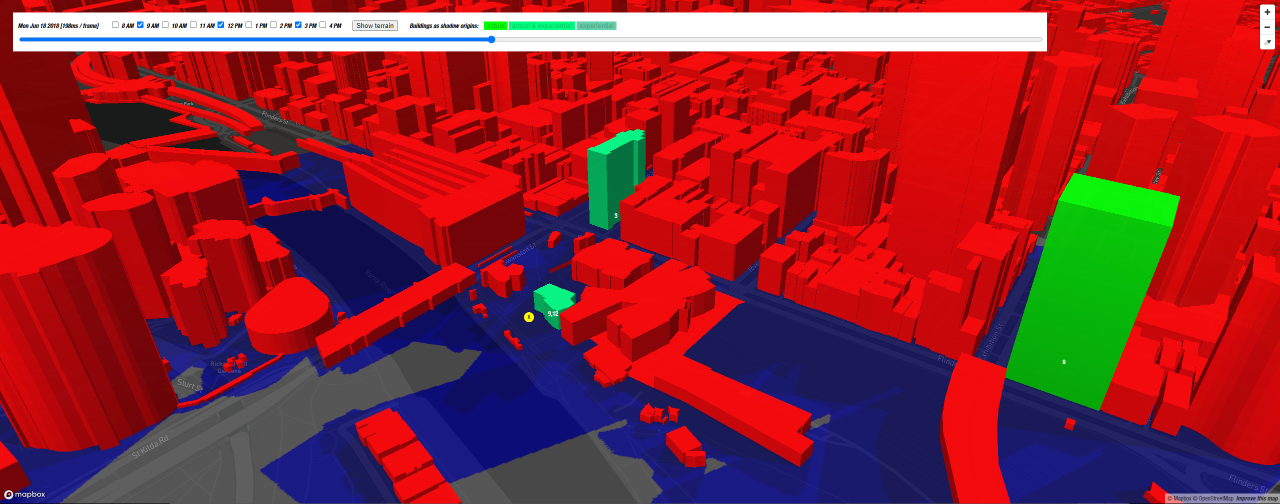Enable the 4 PM checkbox

323,25
